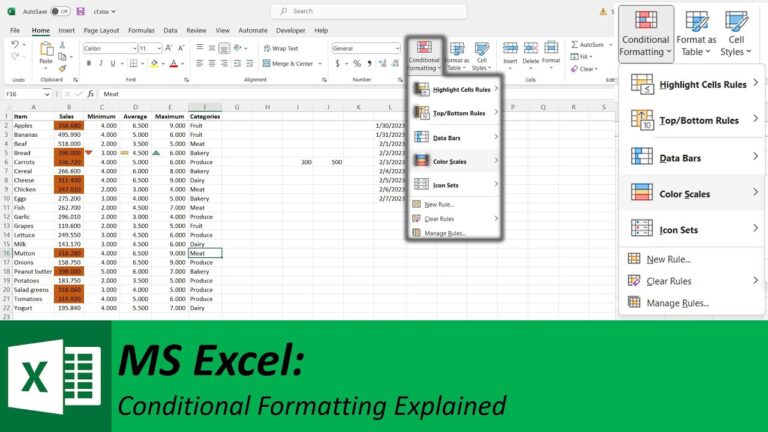Open the Merge & Center dropdown arrow
Image resolution: width=768 pixels, height=432 pixels.
pyautogui.click(x=320, y=64)
